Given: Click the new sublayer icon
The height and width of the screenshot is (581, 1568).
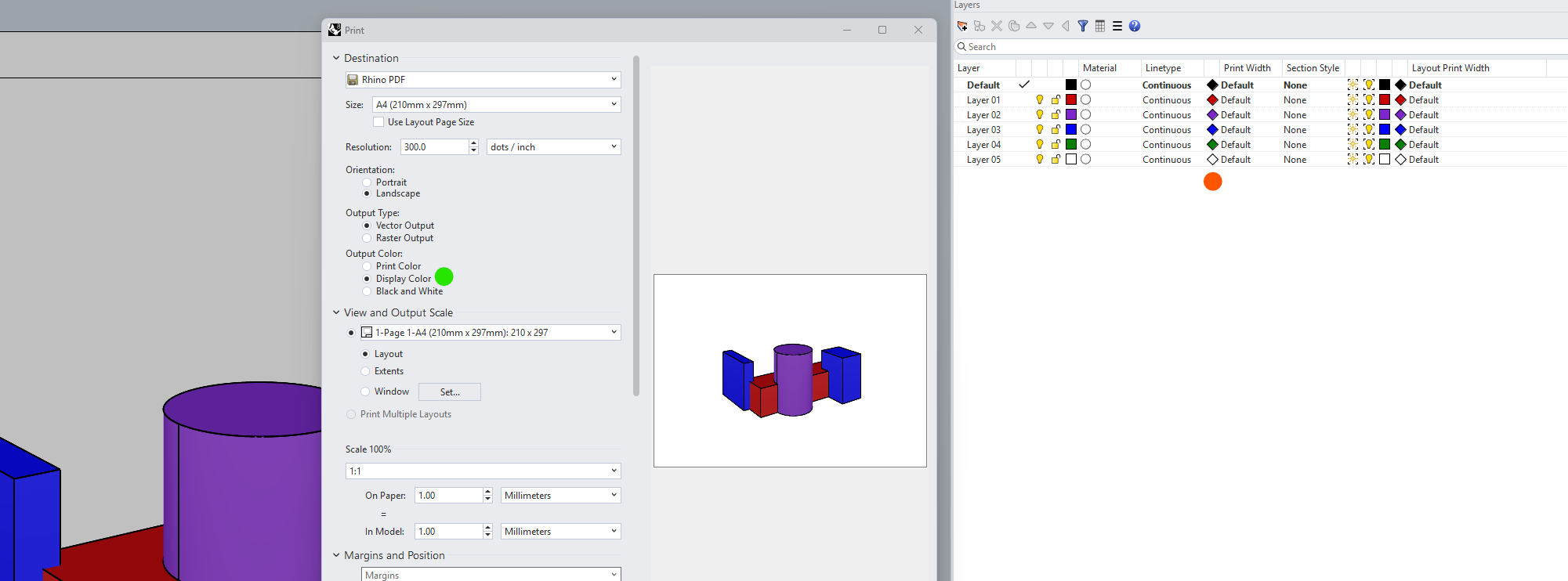Looking at the screenshot, I should click(980, 26).
